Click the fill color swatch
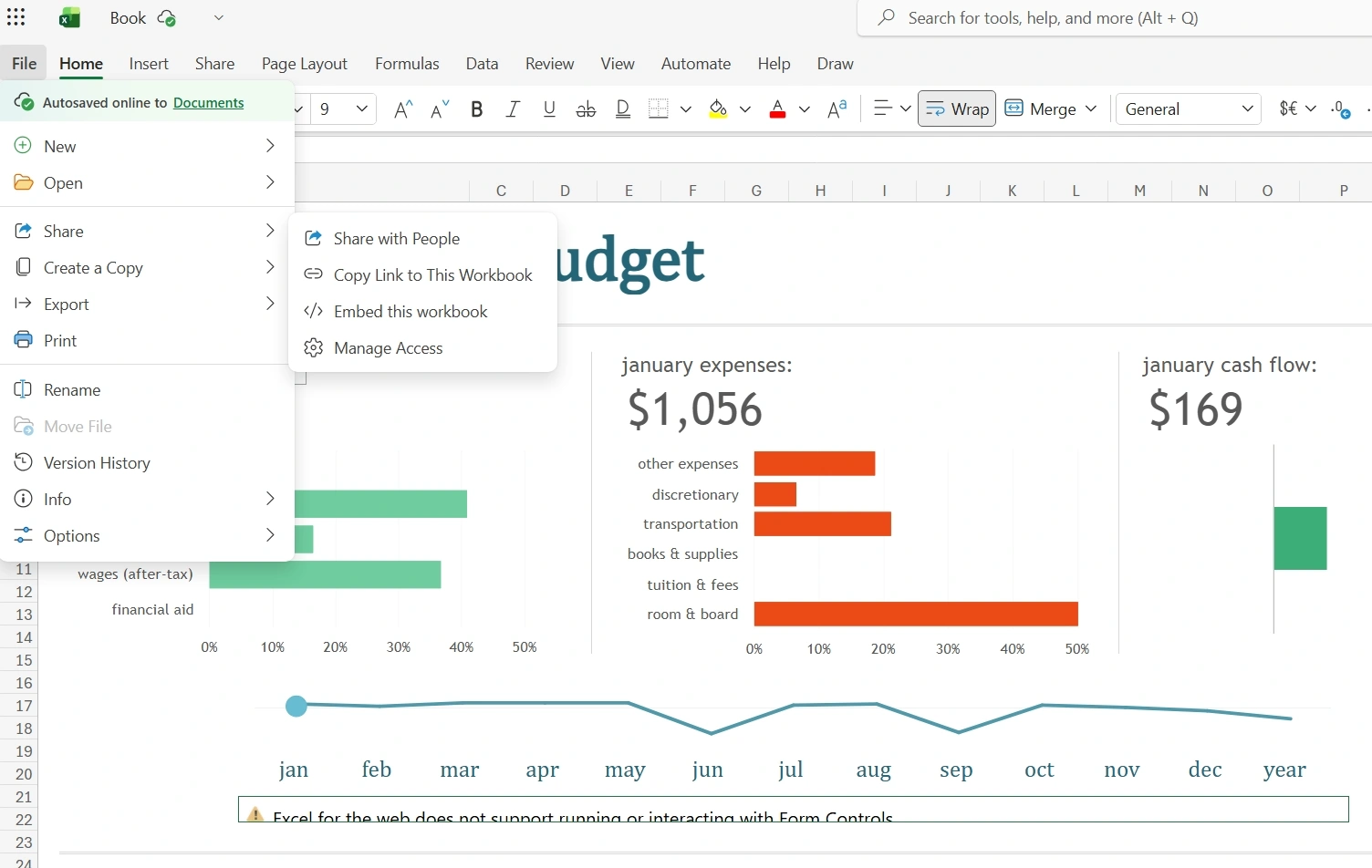 718,109
